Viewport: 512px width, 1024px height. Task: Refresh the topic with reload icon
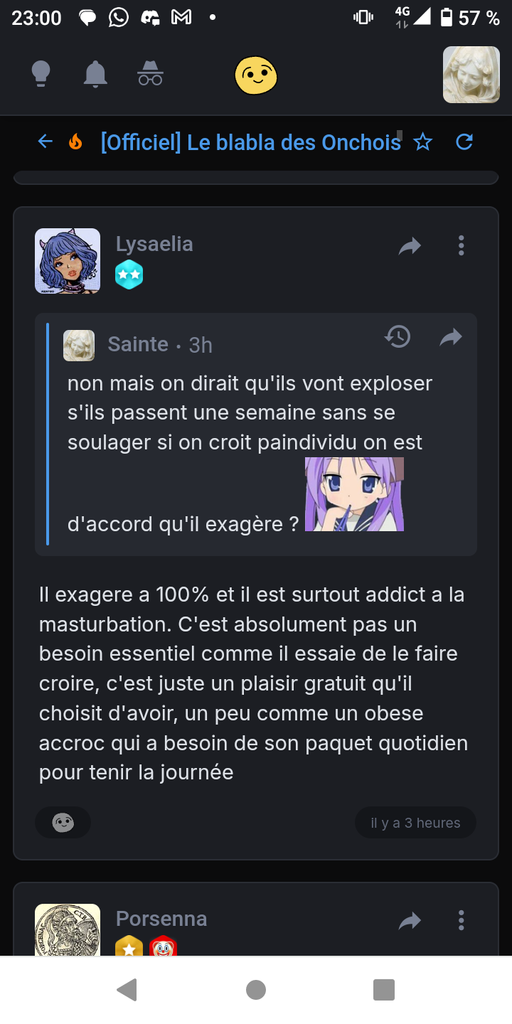point(464,142)
